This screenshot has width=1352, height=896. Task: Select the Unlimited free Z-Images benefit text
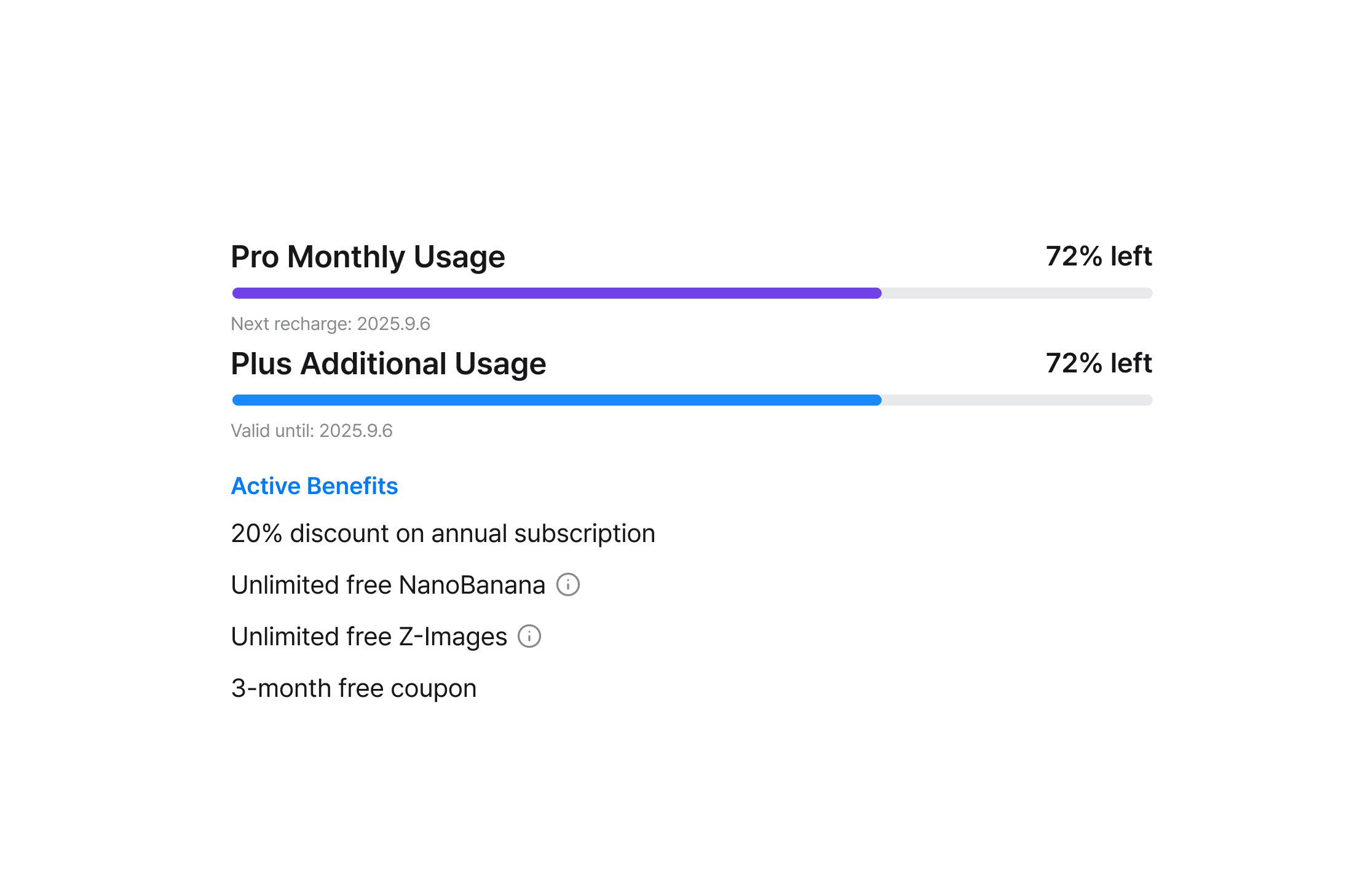click(369, 637)
